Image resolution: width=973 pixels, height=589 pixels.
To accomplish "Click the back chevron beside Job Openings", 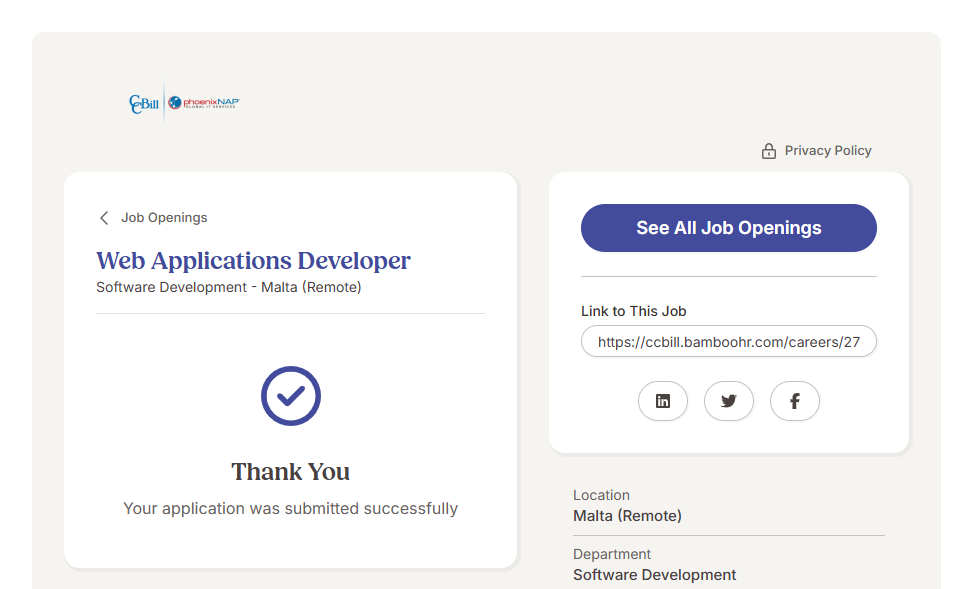I will (x=104, y=218).
